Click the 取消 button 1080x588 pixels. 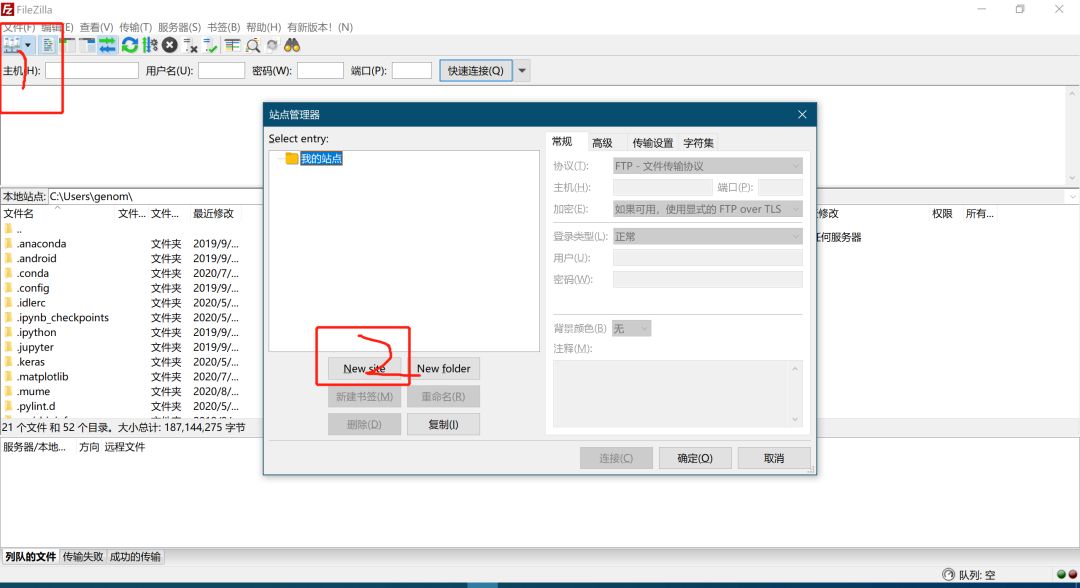pos(774,458)
